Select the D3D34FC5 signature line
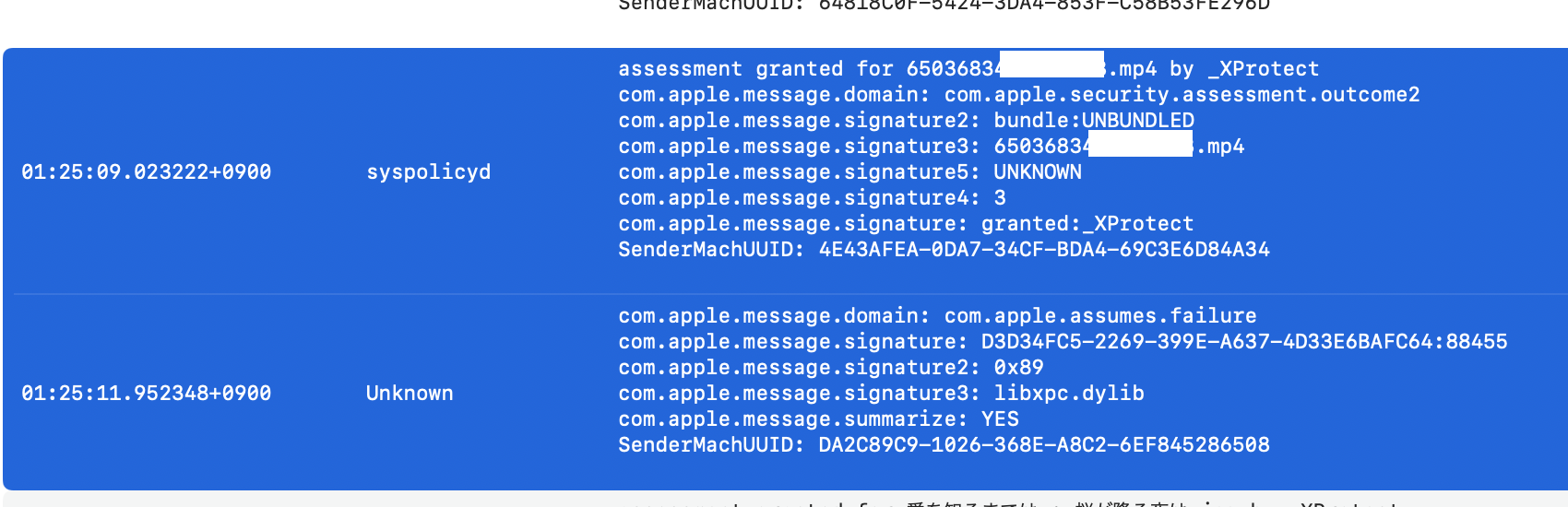Image resolution: width=1568 pixels, height=507 pixels. coord(1063,342)
